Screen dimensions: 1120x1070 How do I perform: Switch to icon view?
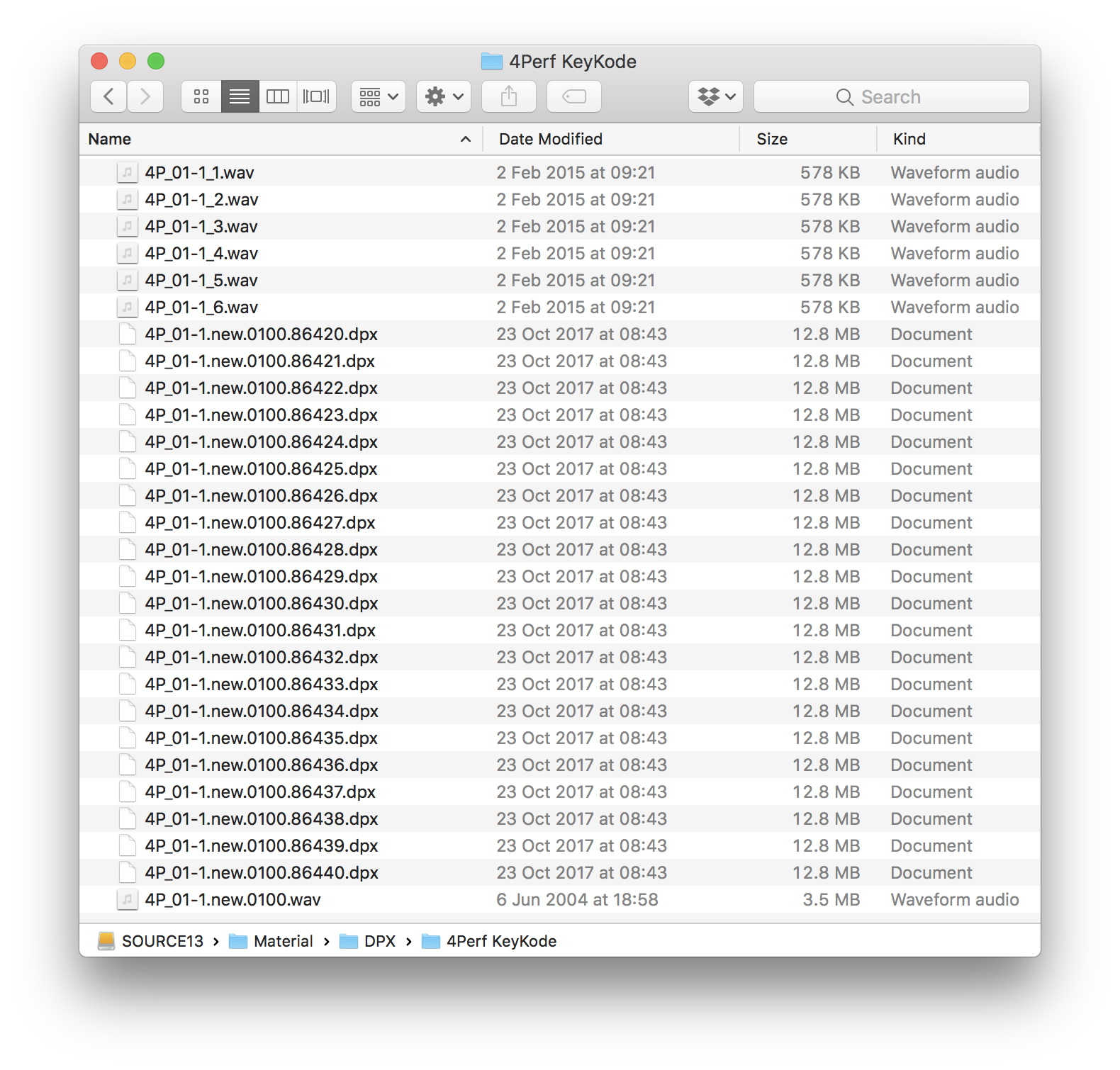click(x=201, y=96)
